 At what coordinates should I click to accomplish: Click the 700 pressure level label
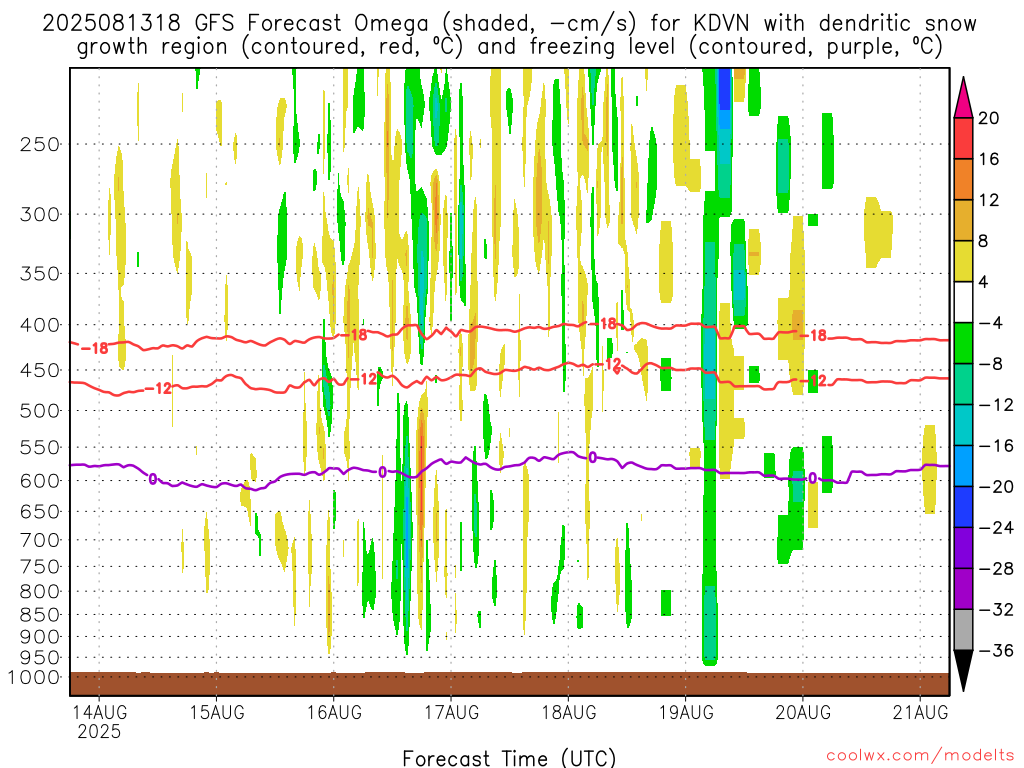[40, 540]
